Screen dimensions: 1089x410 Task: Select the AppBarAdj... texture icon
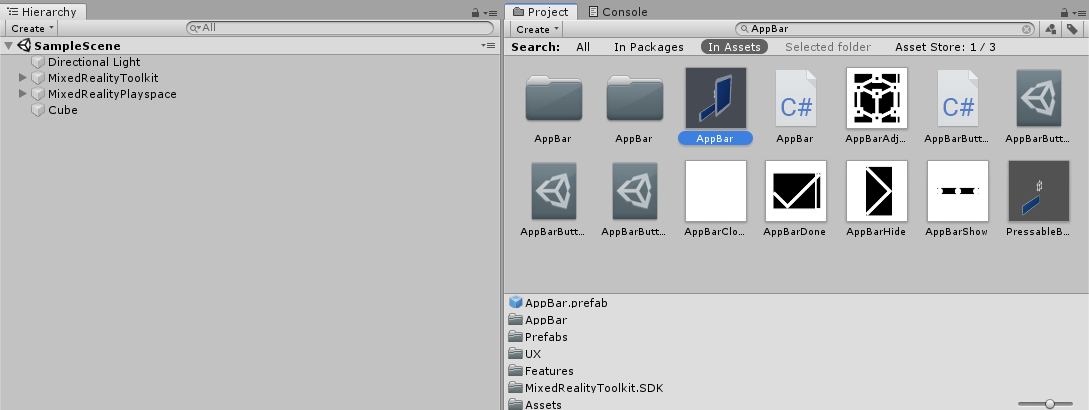(x=876, y=98)
